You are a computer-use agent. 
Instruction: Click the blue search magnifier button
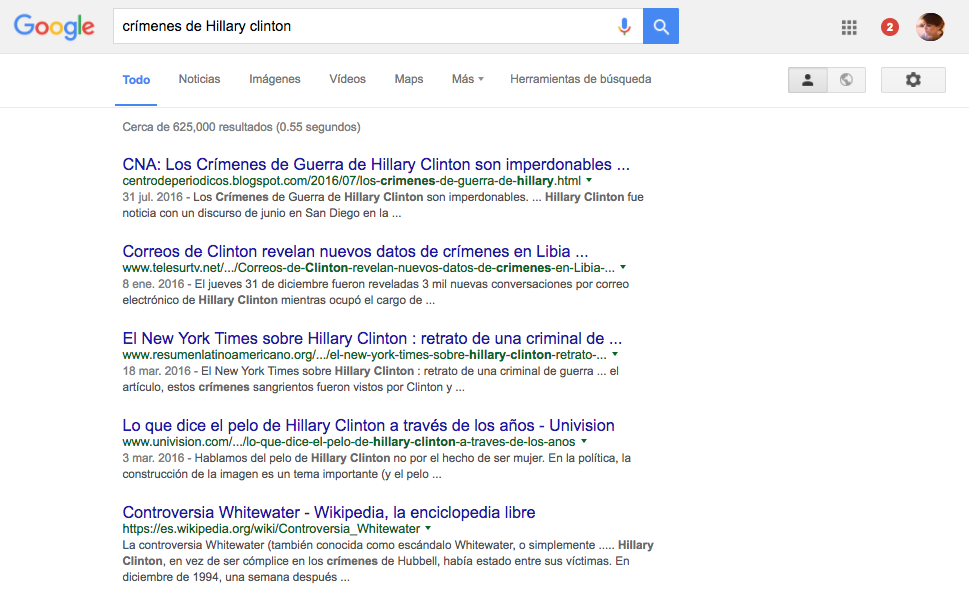click(x=661, y=26)
